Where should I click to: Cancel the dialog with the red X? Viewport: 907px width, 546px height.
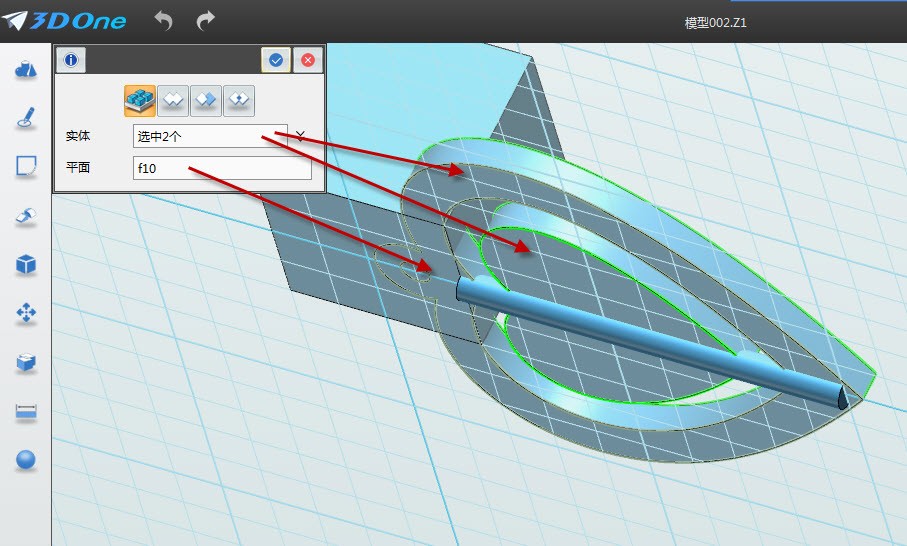(x=308, y=60)
